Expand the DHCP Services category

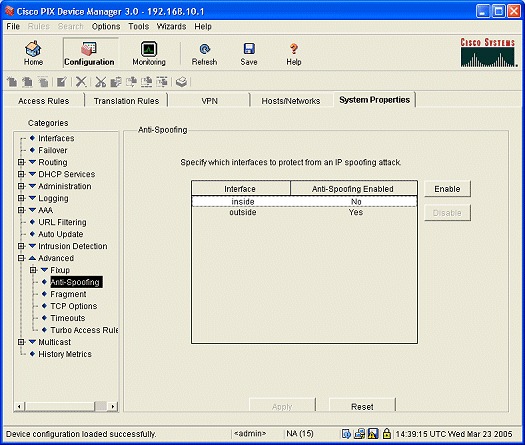21,174
